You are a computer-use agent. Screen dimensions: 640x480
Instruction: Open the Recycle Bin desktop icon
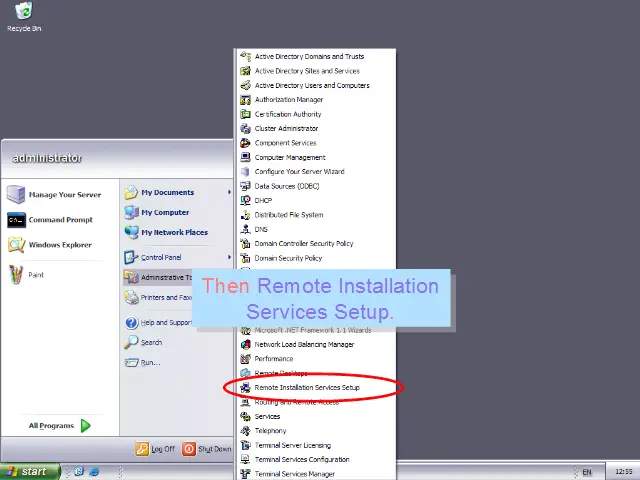[x=23, y=13]
